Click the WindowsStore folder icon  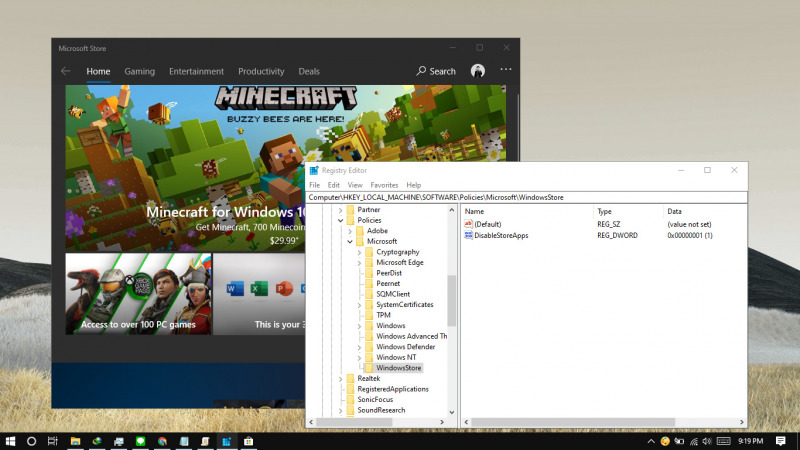coord(369,368)
